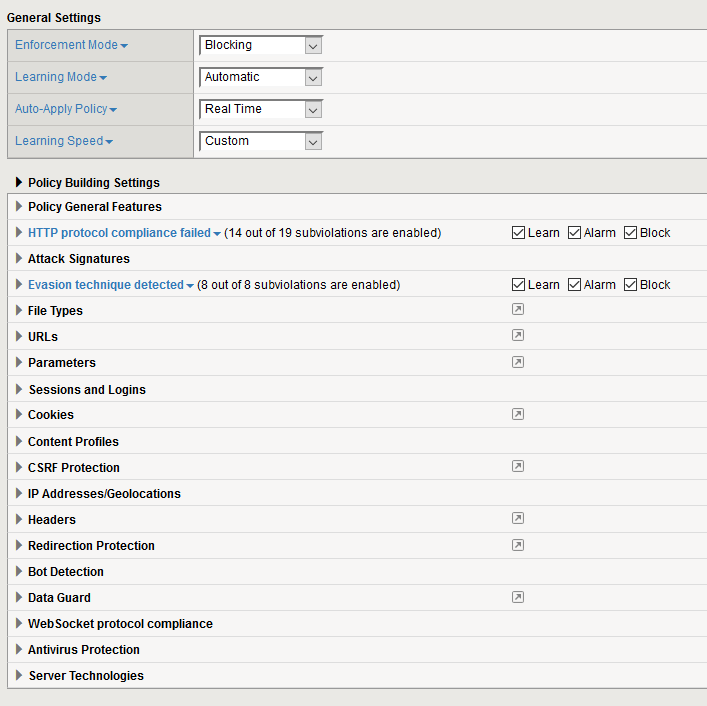This screenshot has width=707, height=706.
Task: Open the URLs external link icon
Action: tap(517, 336)
